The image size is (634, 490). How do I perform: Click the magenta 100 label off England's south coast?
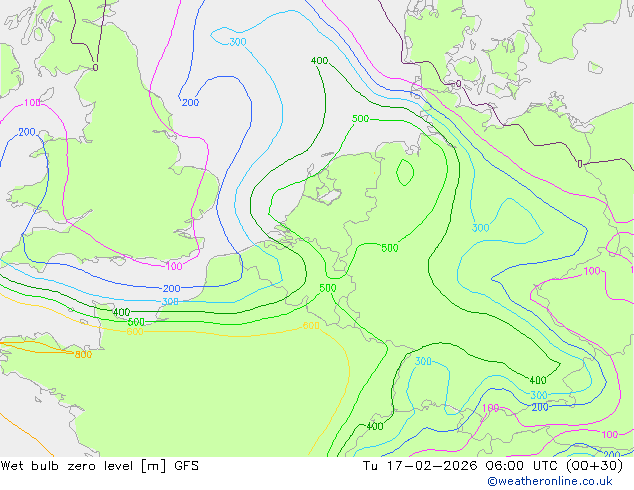174,266
